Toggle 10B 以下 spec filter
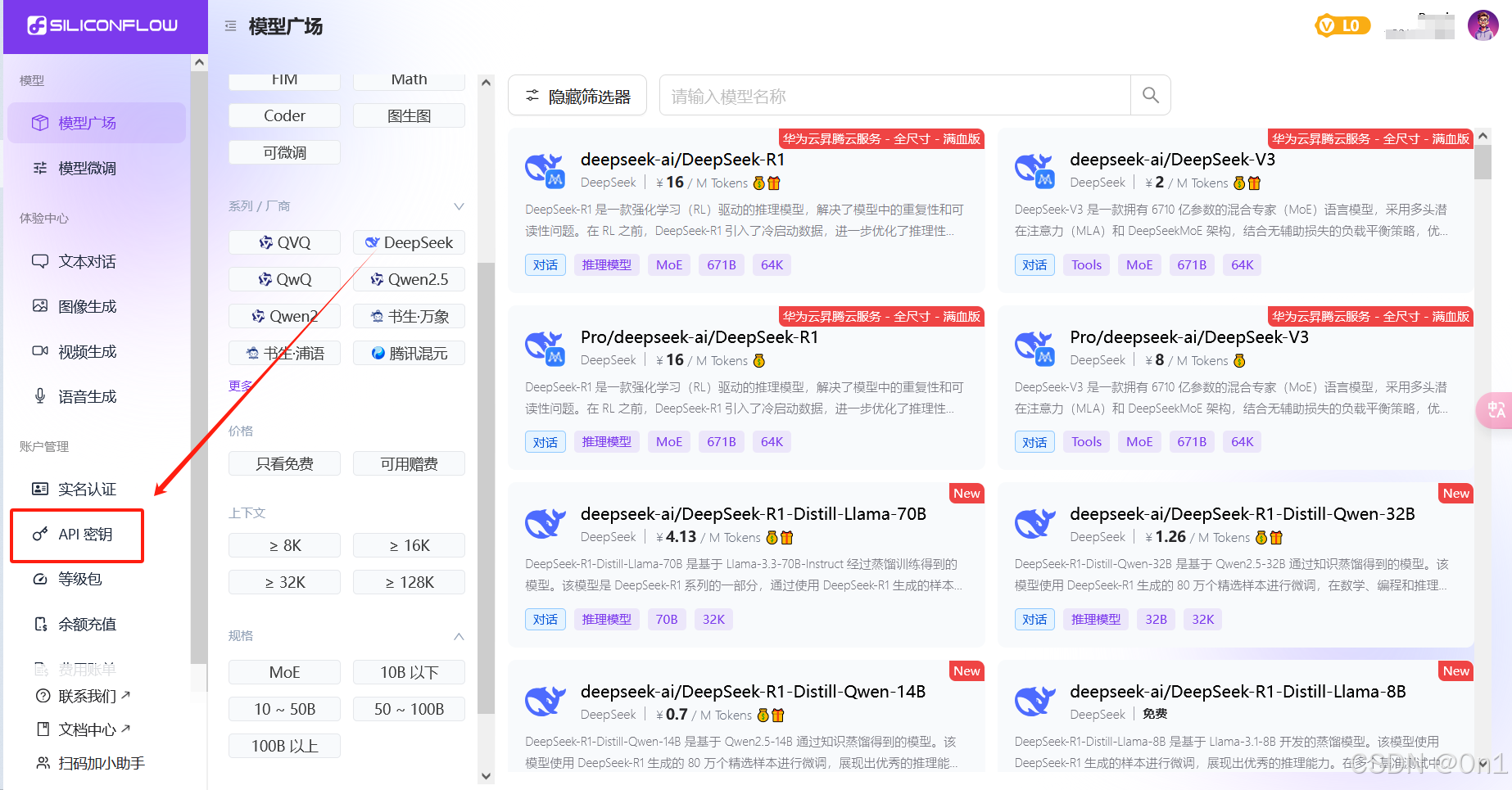Viewport: 1512px width, 790px height. (409, 672)
